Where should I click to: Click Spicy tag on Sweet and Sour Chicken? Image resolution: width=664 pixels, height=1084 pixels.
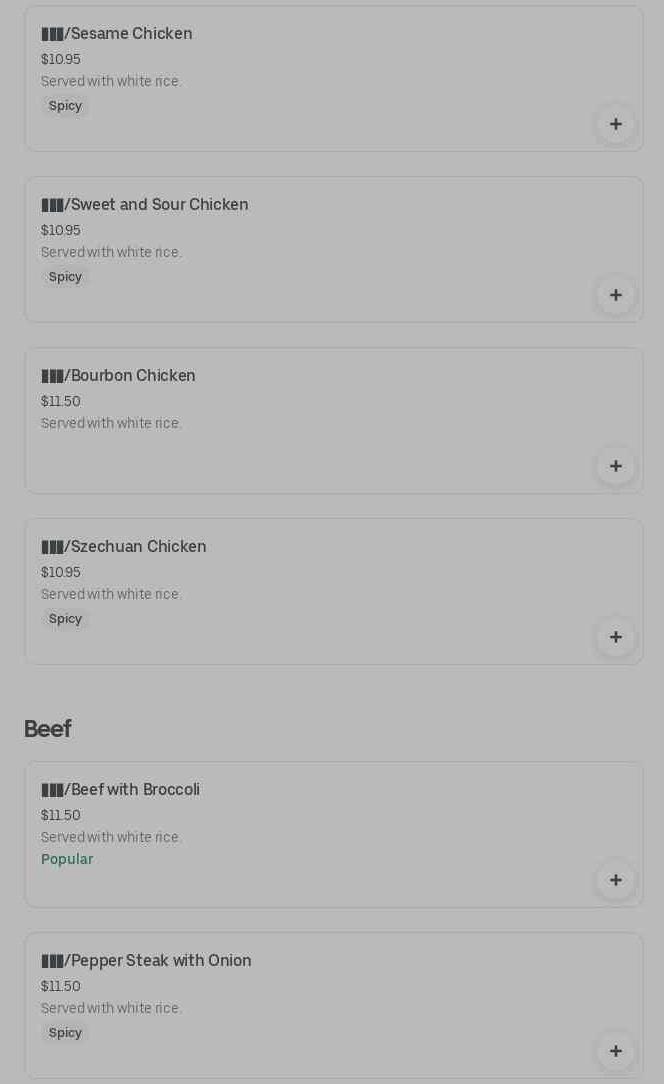pyautogui.click(x=65, y=277)
